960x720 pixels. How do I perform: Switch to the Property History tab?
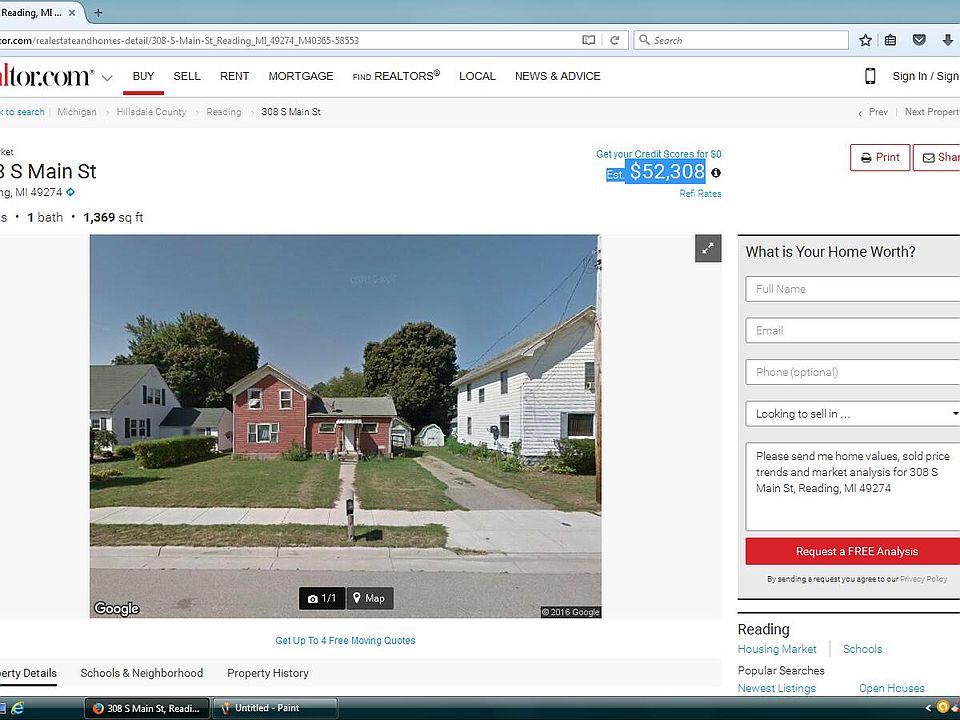pos(267,673)
